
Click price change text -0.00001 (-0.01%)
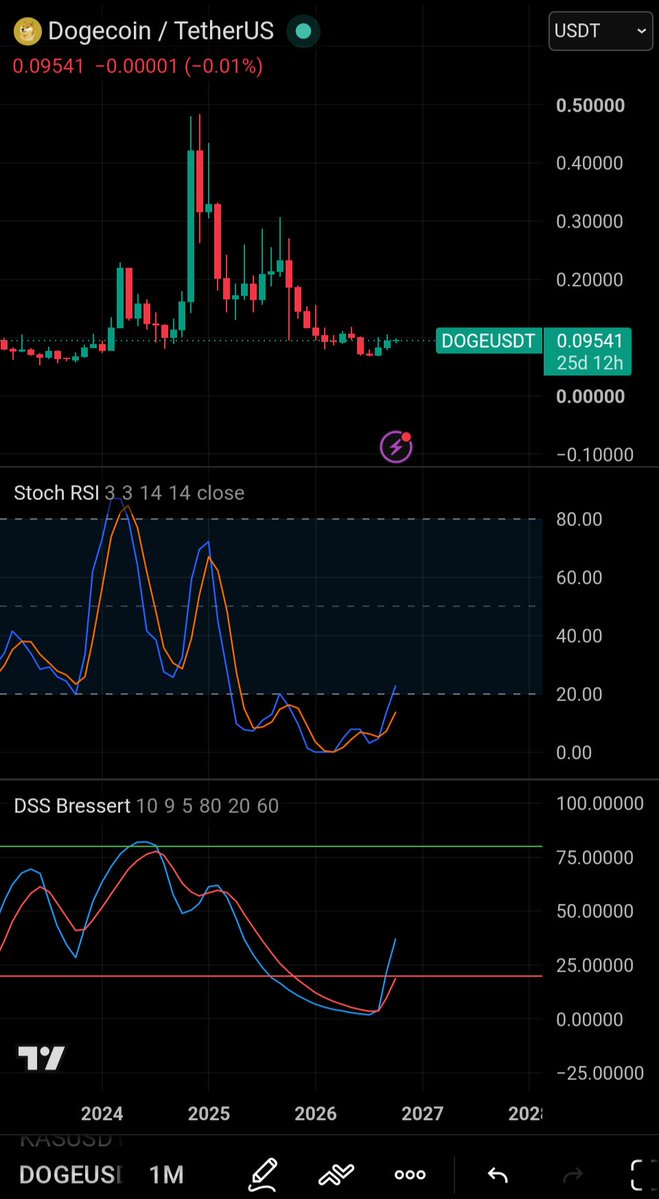pos(179,67)
